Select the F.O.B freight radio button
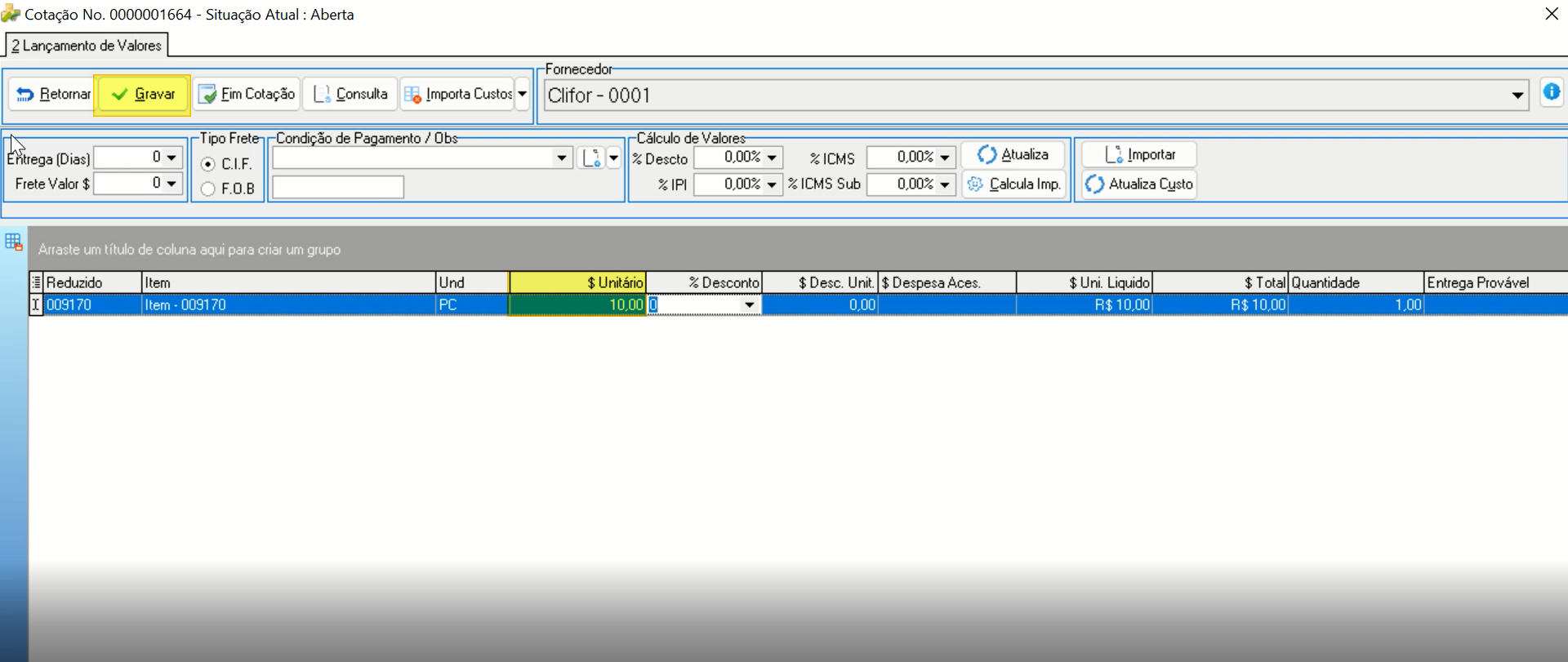 208,189
